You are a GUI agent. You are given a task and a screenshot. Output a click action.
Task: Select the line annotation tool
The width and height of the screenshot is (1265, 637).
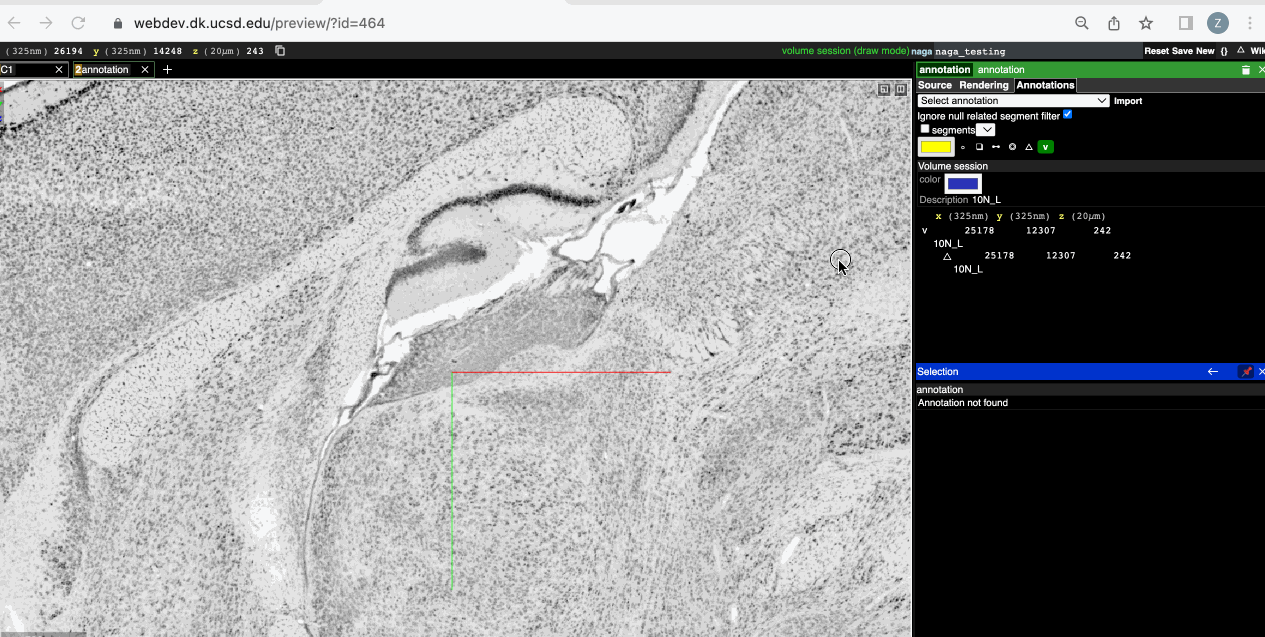[996, 147]
